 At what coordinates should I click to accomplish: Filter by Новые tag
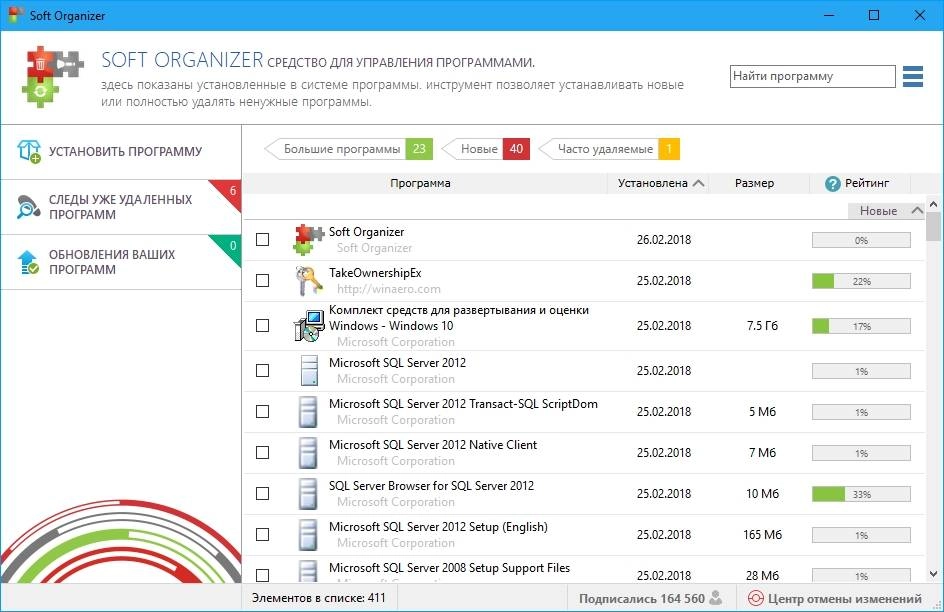pos(486,149)
